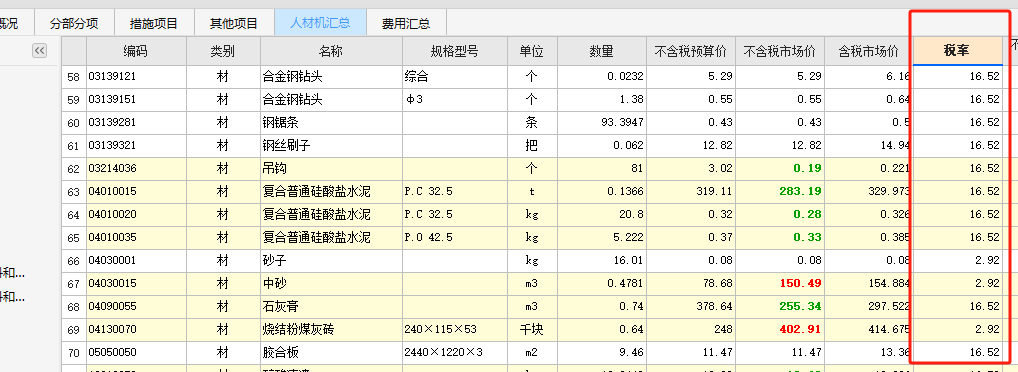The height and width of the screenshot is (372, 1018).
Task: Select code cell 03139321
Action: (136, 145)
